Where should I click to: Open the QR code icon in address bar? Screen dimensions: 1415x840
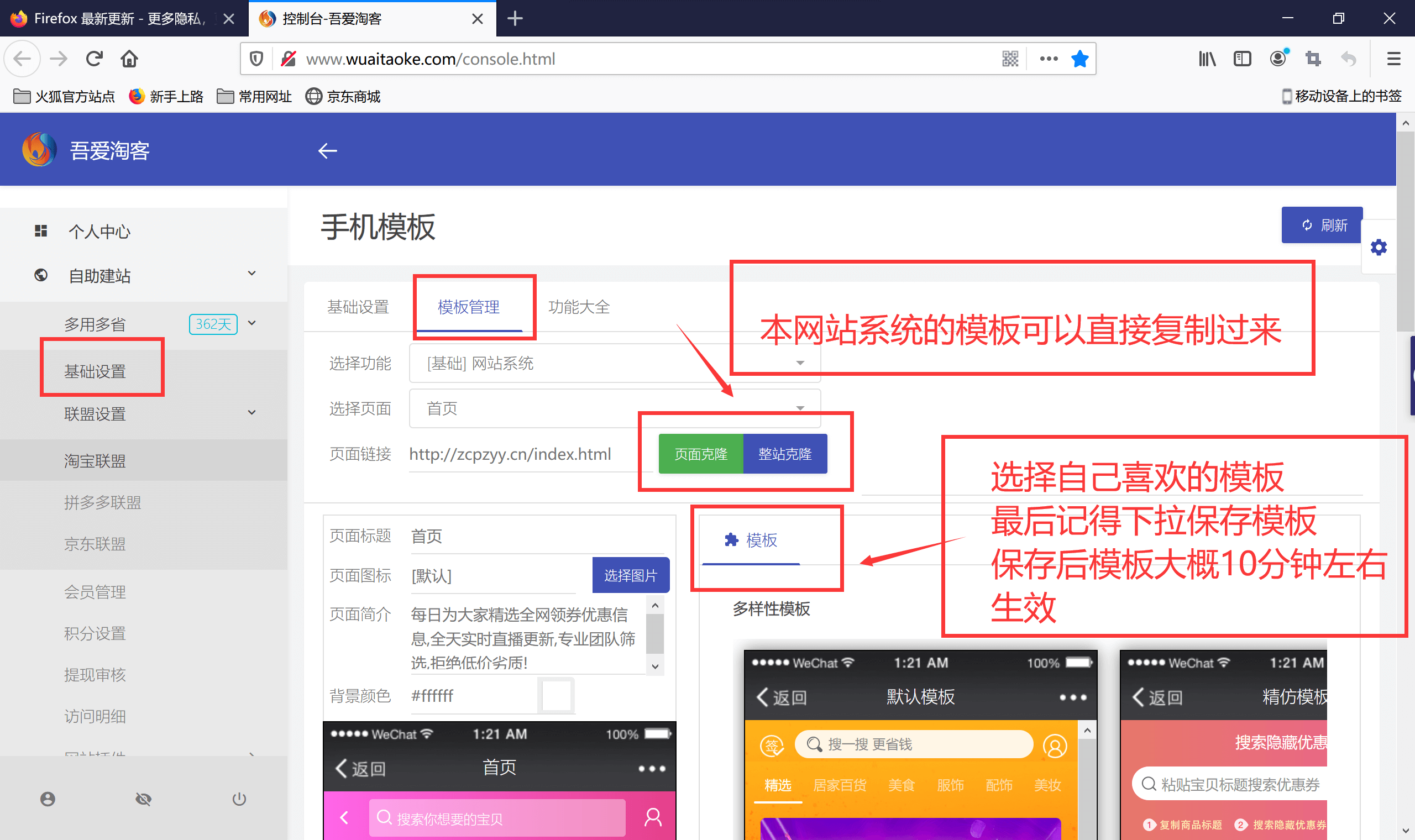click(x=1010, y=58)
